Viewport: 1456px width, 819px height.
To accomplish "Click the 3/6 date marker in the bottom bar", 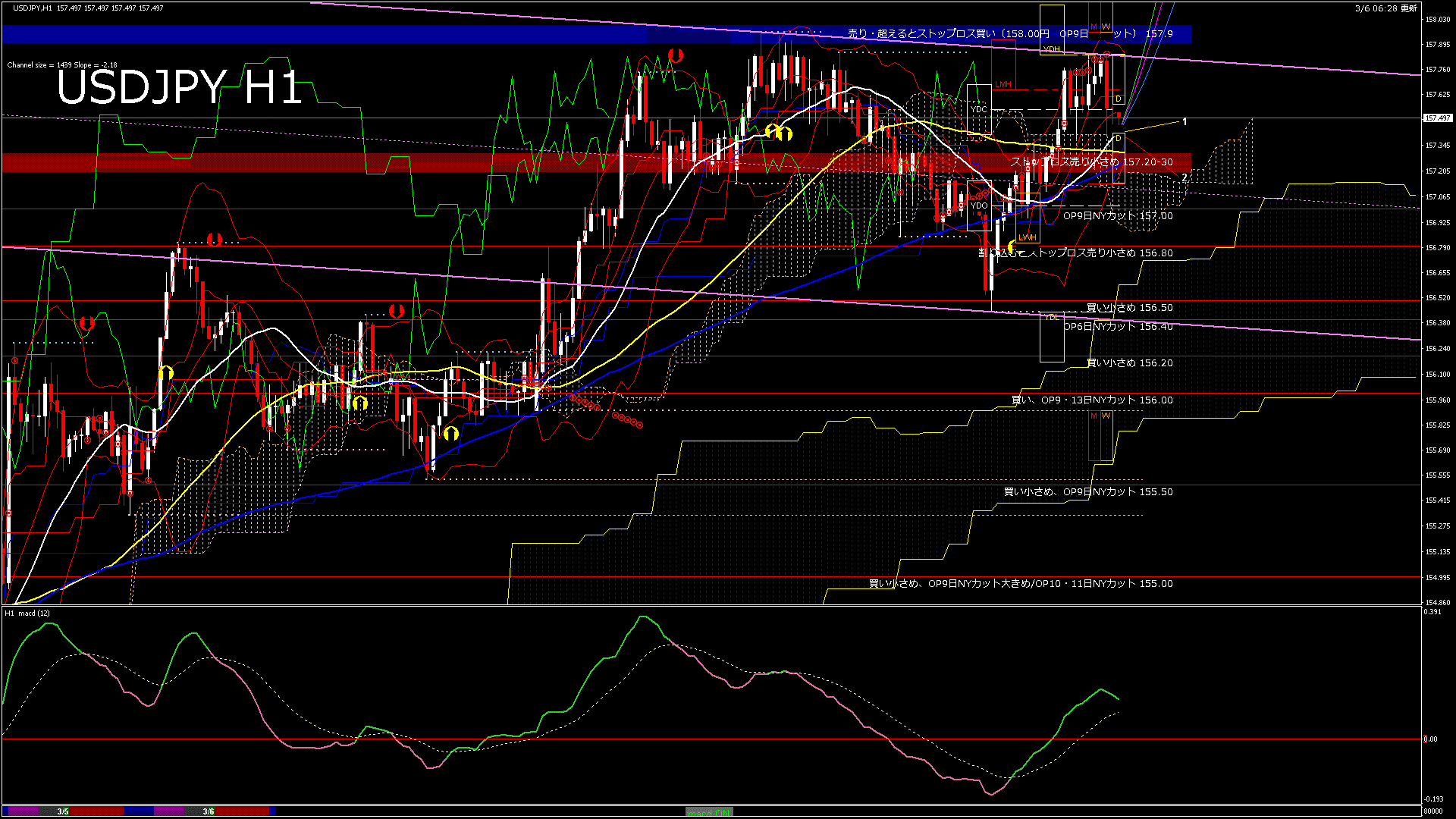I will (209, 811).
